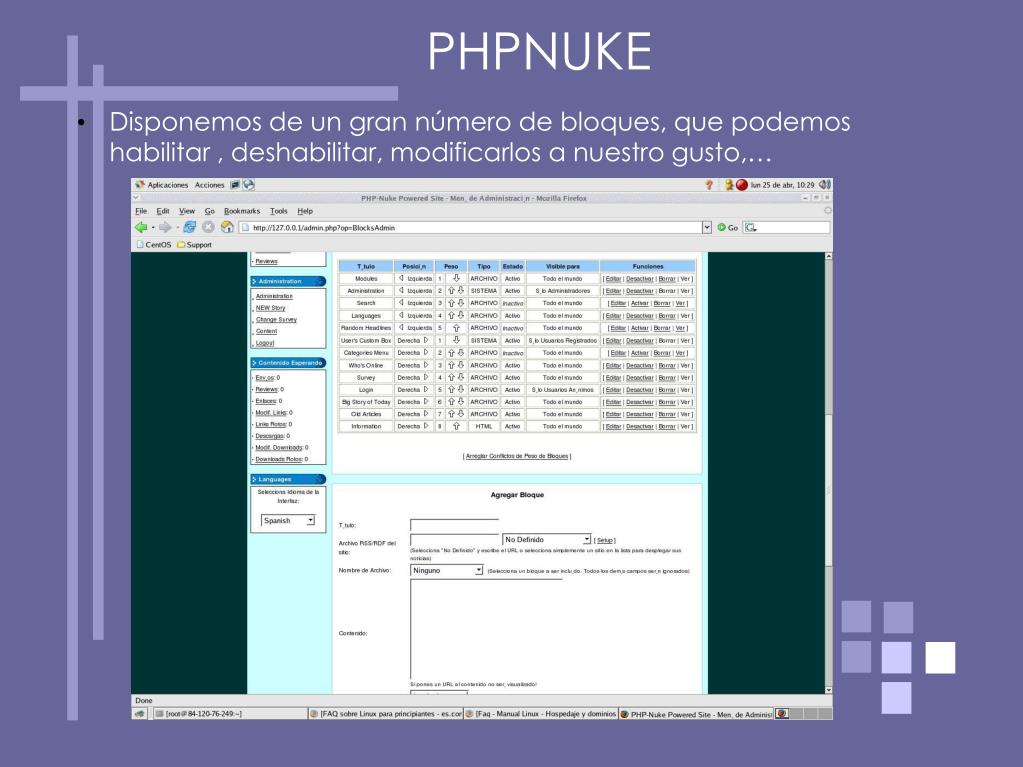The image size is (1023, 767).
Task: Open the View menu
Action: (x=187, y=211)
